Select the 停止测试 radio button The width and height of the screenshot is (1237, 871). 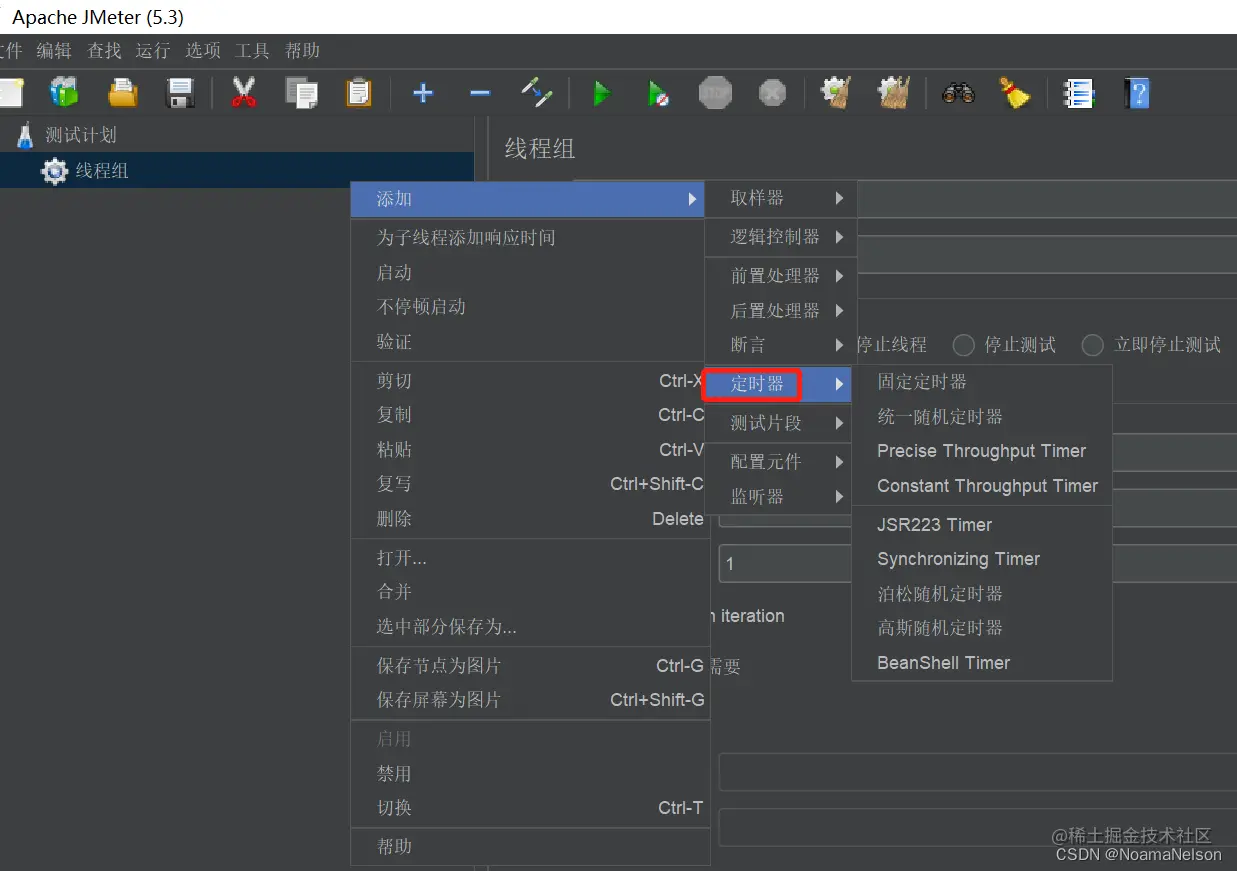point(964,345)
